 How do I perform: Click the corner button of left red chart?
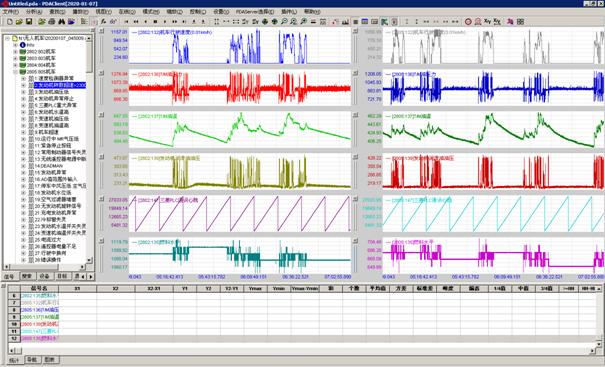(101, 73)
